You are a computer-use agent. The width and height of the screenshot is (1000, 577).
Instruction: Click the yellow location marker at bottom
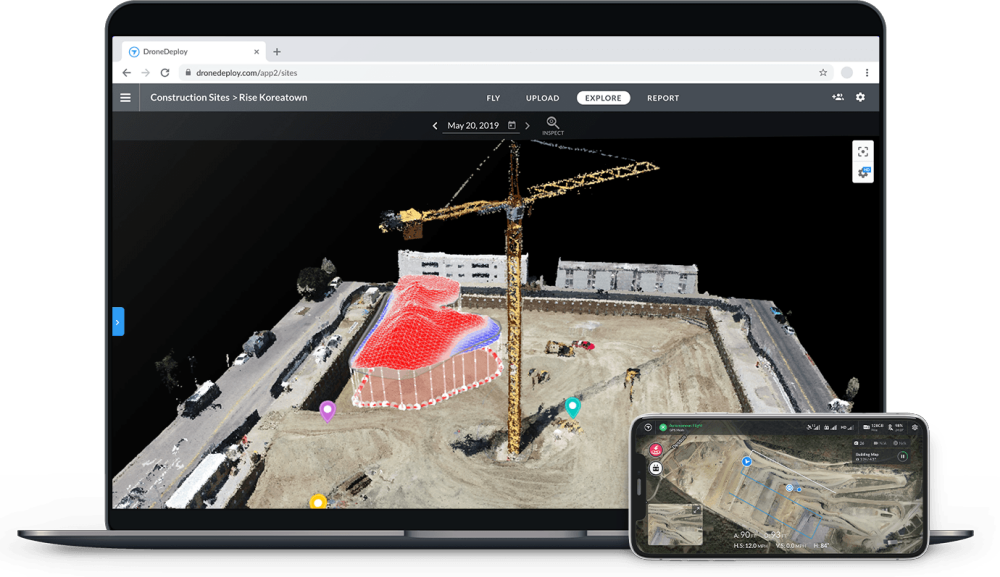[318, 501]
